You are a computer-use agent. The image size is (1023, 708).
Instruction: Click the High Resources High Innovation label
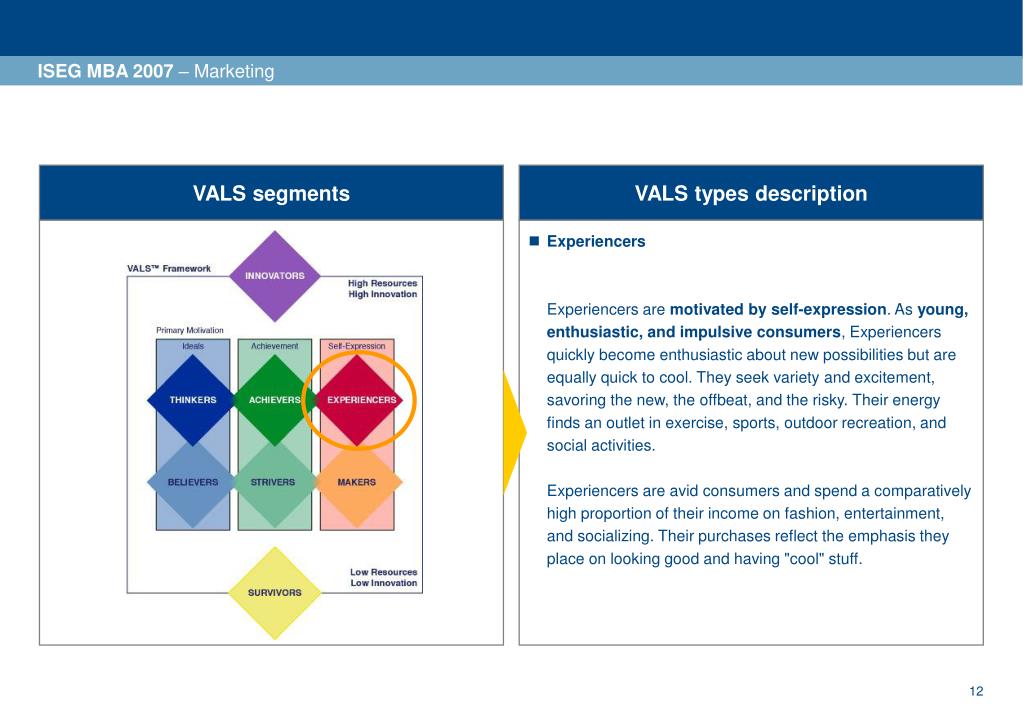click(382, 288)
